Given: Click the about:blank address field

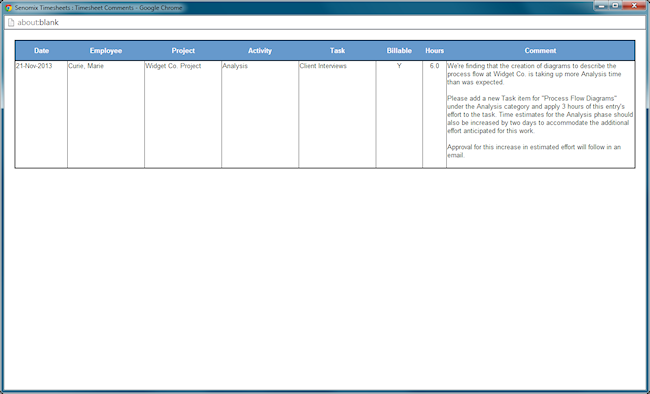Looking at the screenshot, I should click(x=325, y=22).
